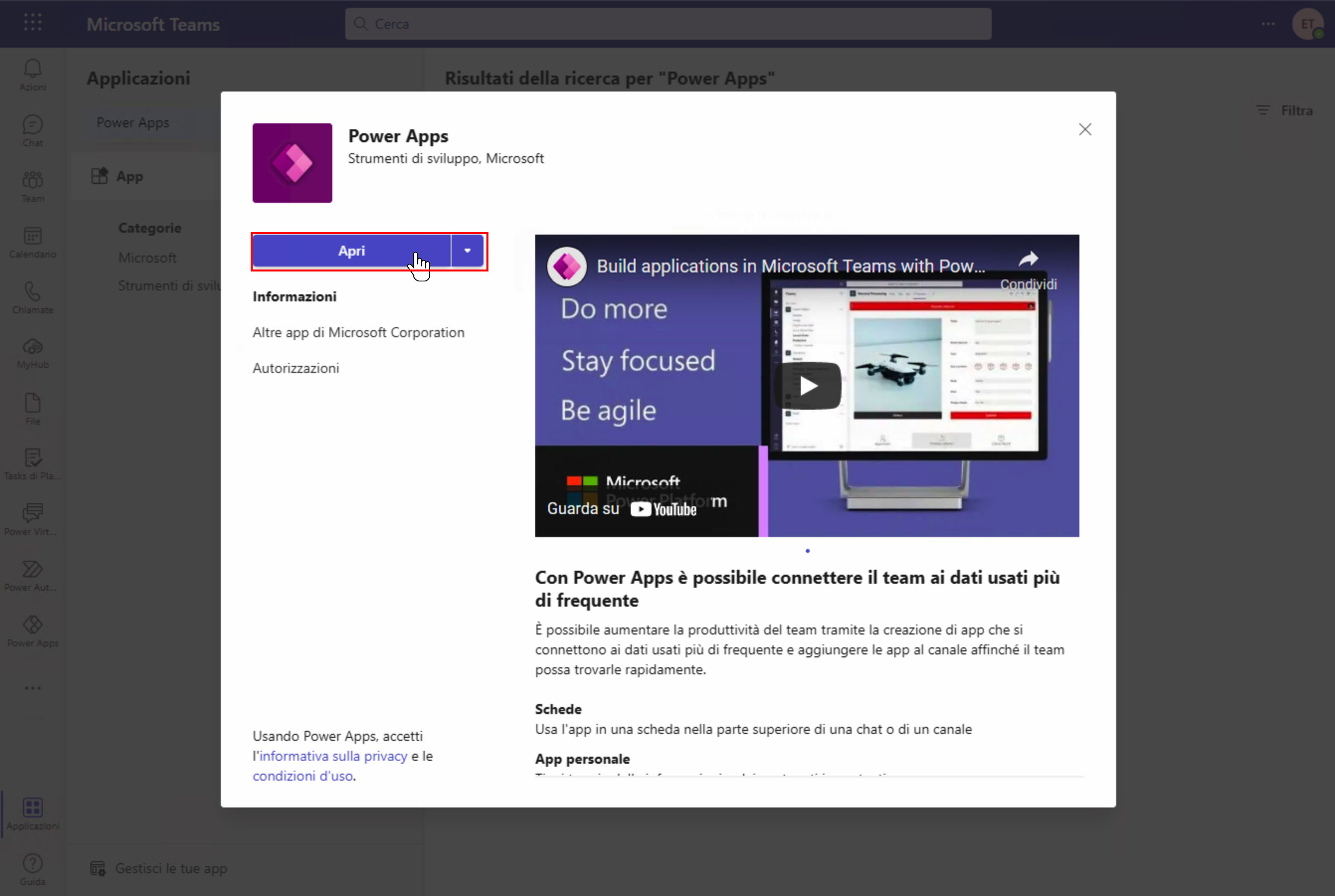The width and height of the screenshot is (1335, 896).
Task: Close the Power Apps dialog
Action: coord(1085,130)
